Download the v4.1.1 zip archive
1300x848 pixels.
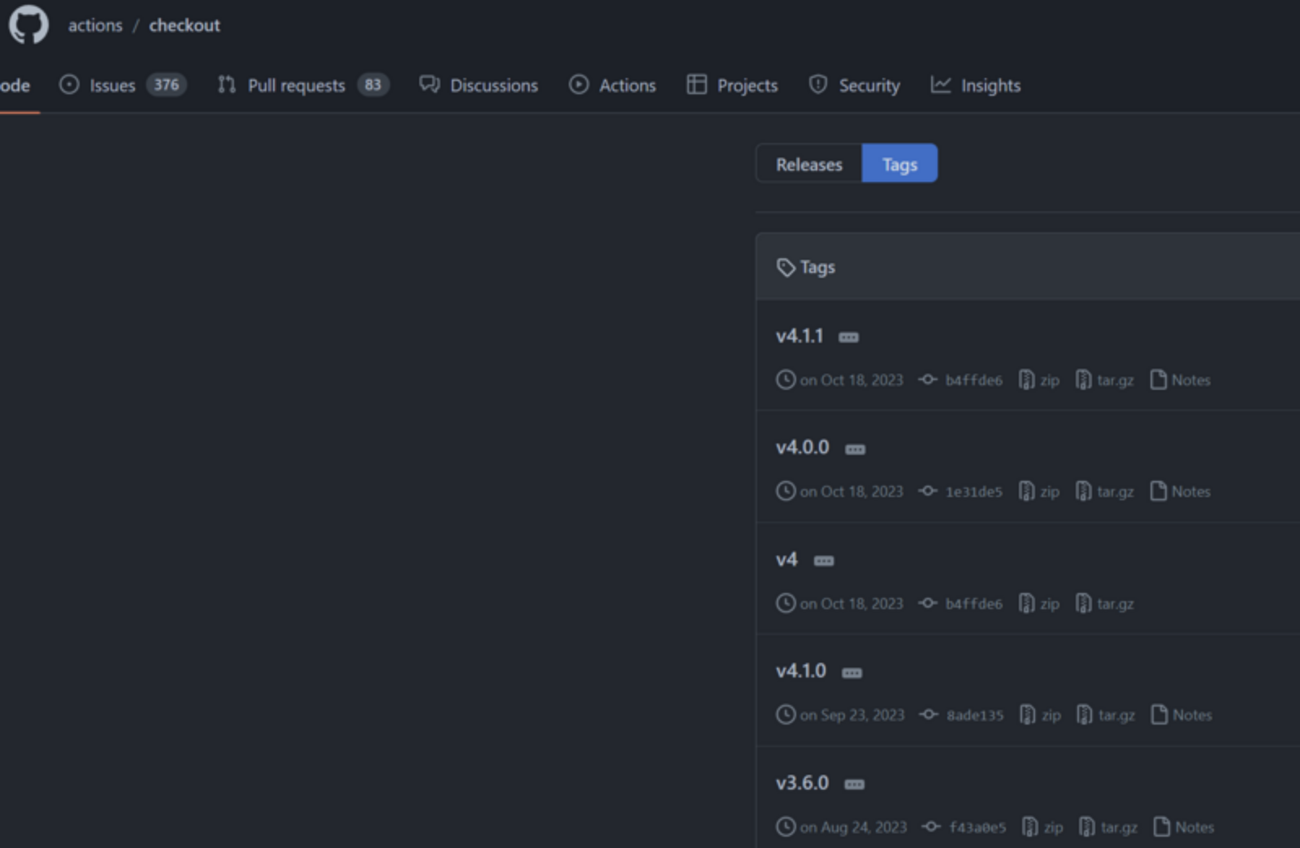pos(1039,380)
